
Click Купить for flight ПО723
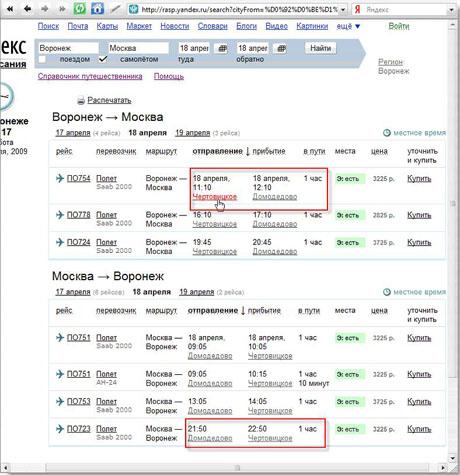coord(419,429)
